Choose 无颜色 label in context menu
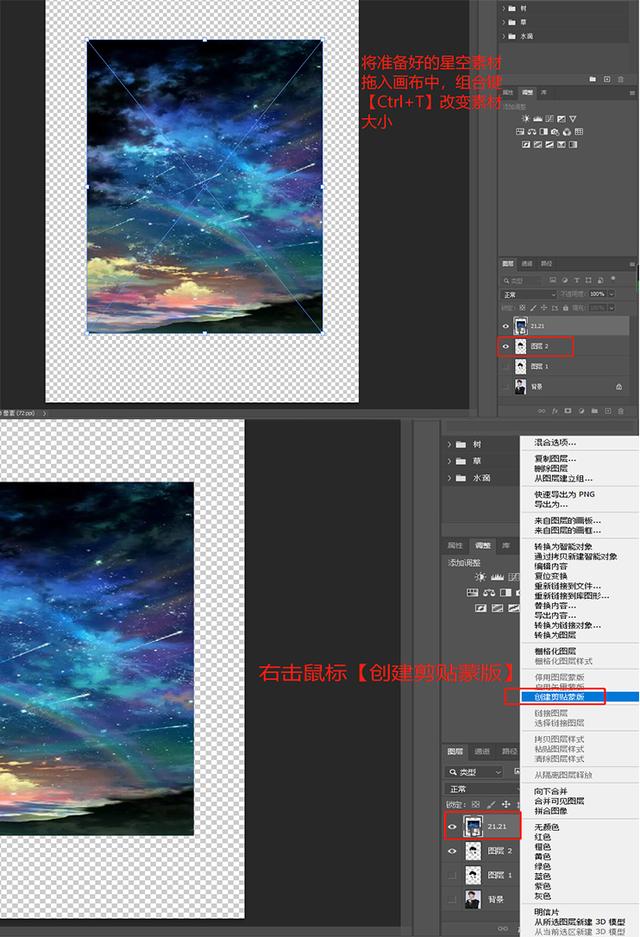640x937 pixels. pos(546,827)
